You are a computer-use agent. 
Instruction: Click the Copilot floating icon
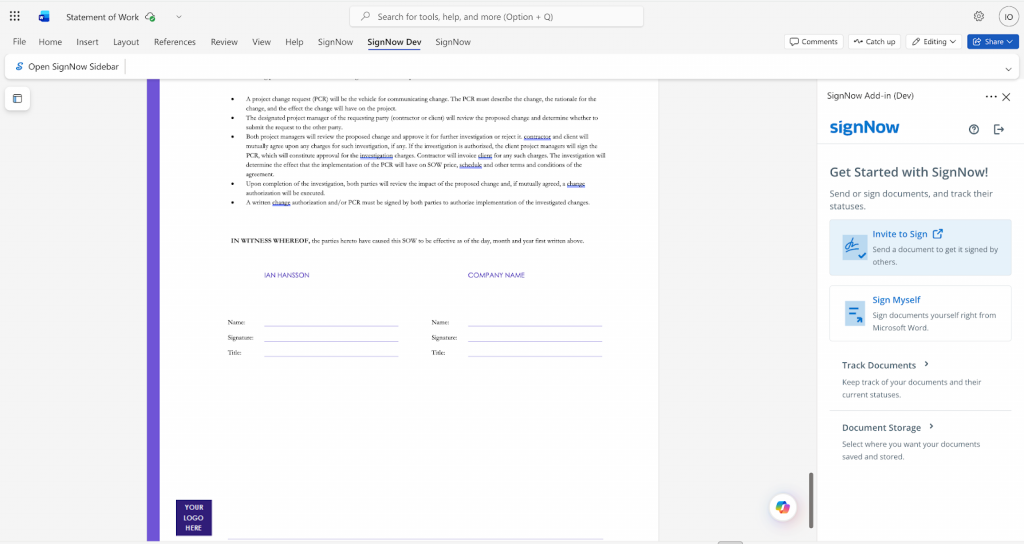click(782, 507)
